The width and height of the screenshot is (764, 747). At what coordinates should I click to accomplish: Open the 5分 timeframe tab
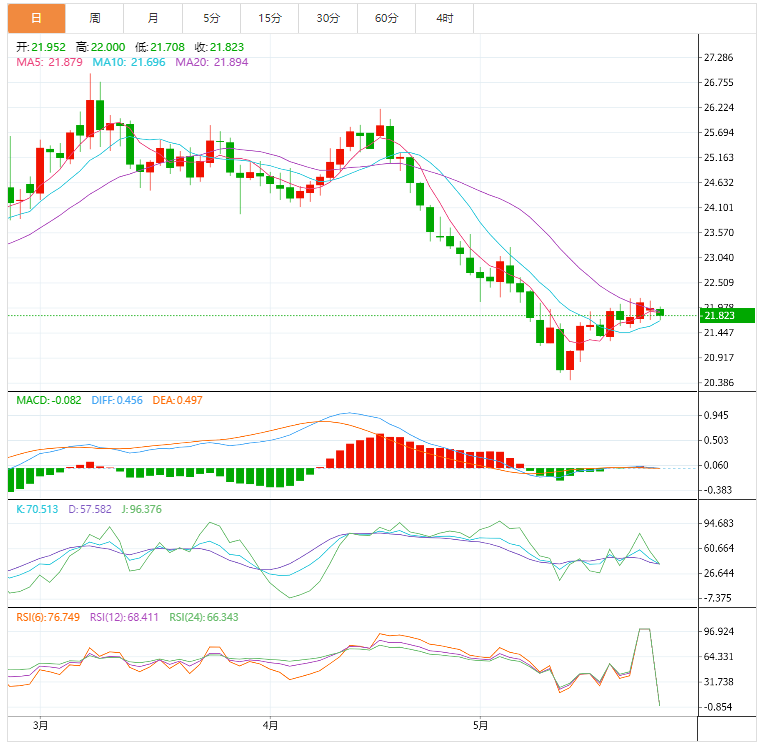[x=211, y=19]
